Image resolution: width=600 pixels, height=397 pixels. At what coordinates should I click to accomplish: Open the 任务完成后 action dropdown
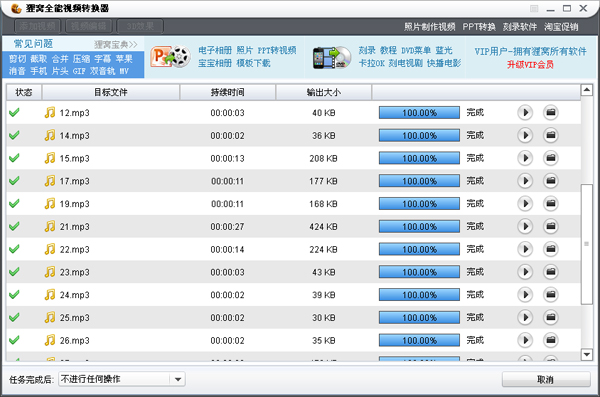click(122, 379)
